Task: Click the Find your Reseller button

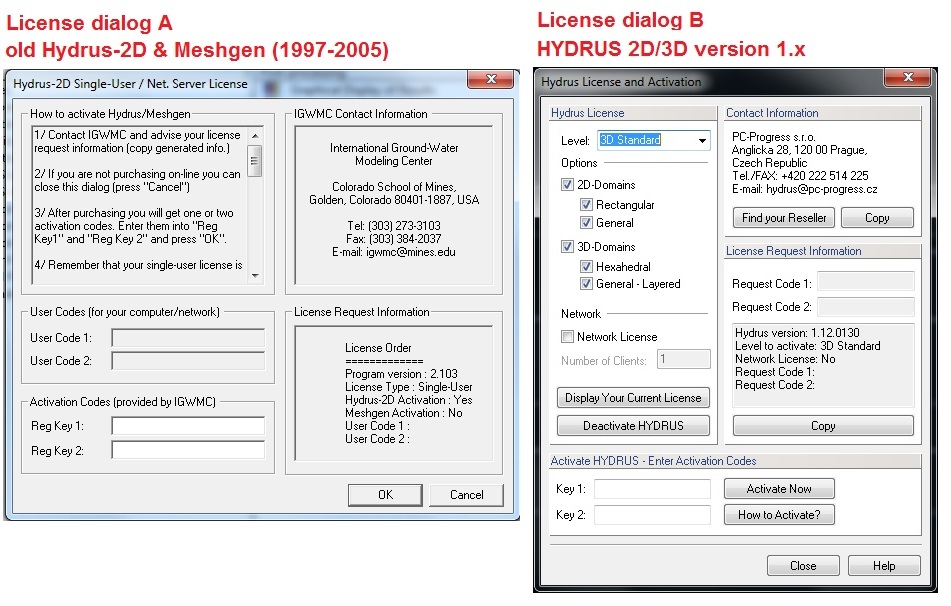Action: click(x=784, y=218)
